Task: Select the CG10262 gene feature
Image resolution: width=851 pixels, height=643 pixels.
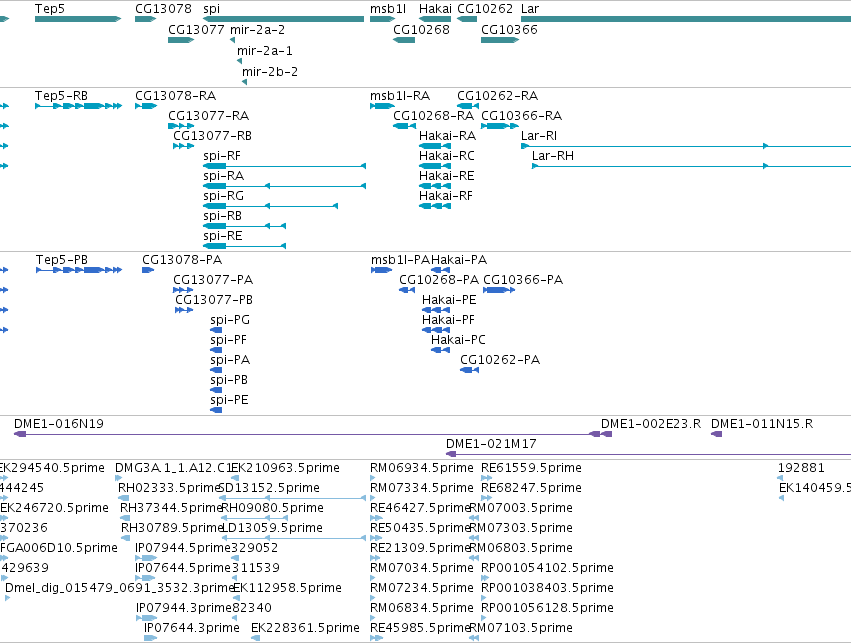Action: (467, 19)
